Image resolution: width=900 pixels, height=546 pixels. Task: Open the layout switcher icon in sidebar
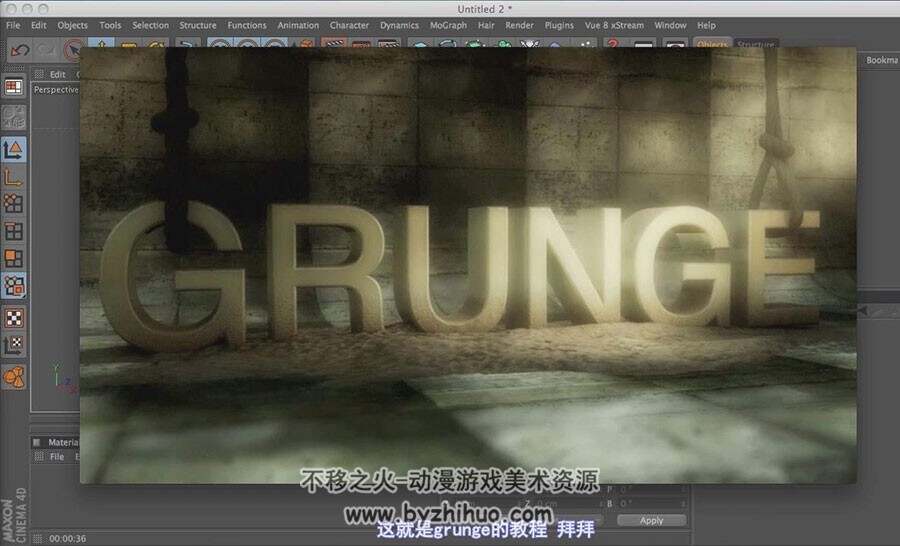click(x=13, y=87)
